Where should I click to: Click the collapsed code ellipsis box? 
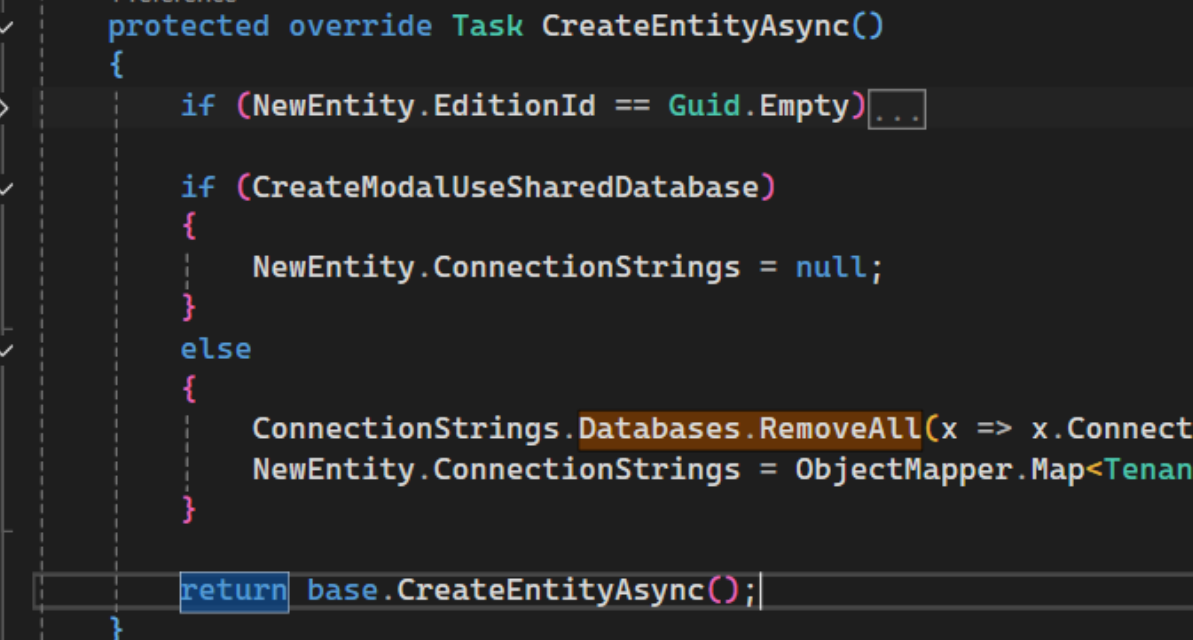(896, 109)
